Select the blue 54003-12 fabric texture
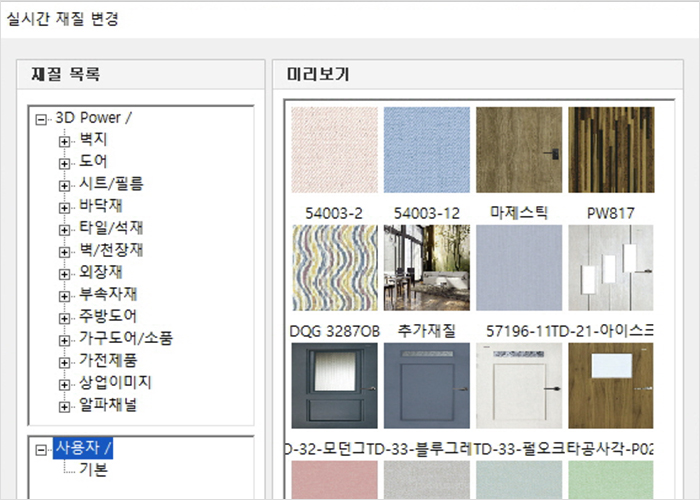 pyautogui.click(x=426, y=150)
